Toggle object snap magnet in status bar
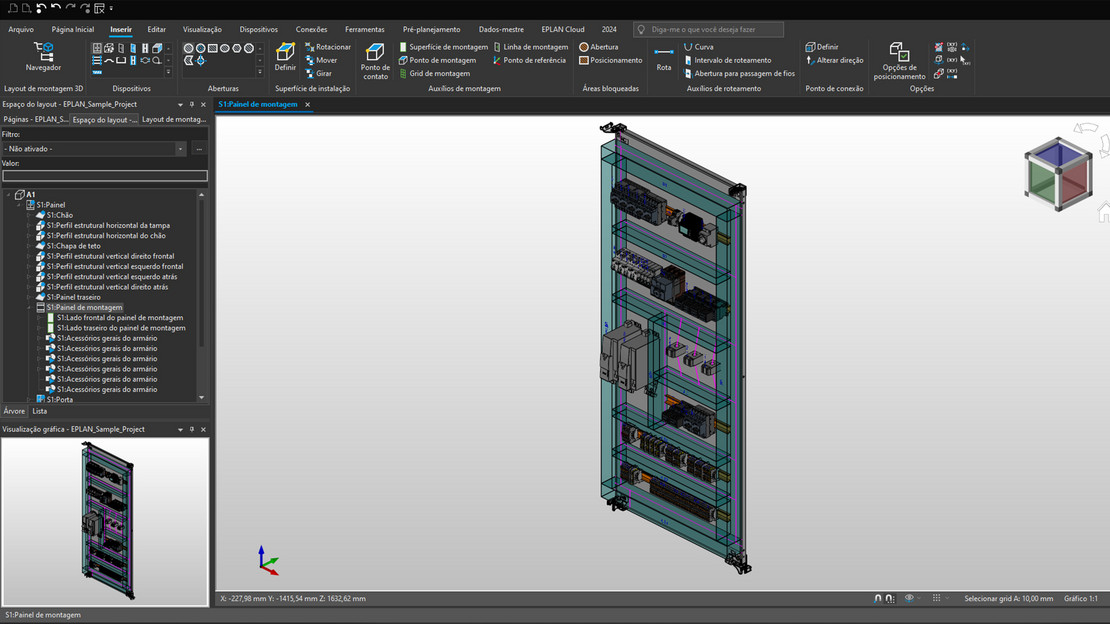The image size is (1110, 624). point(878,598)
